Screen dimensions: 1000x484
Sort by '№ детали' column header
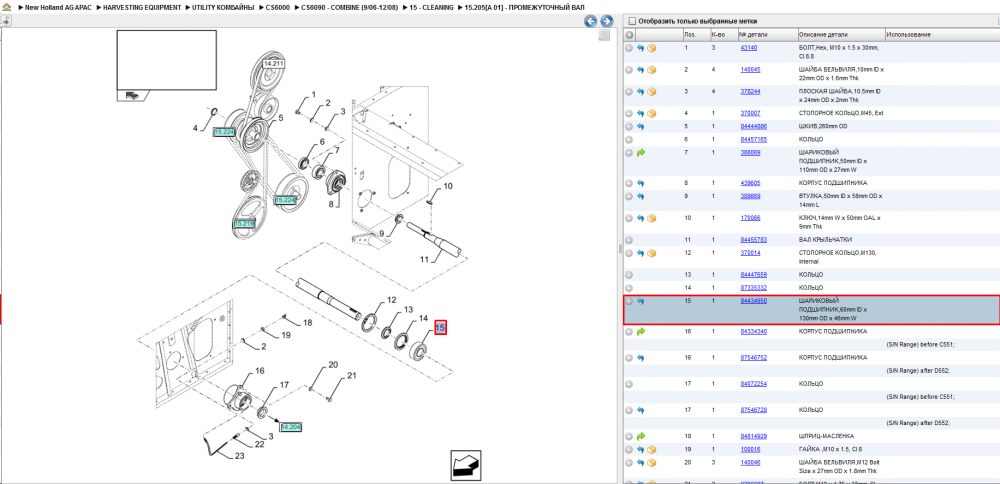[x=767, y=34]
